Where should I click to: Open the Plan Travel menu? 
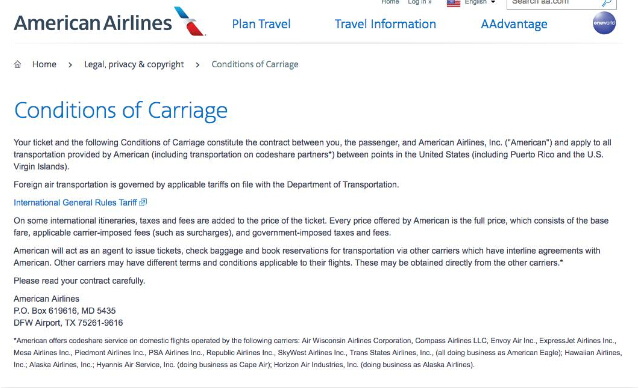pyautogui.click(x=261, y=24)
